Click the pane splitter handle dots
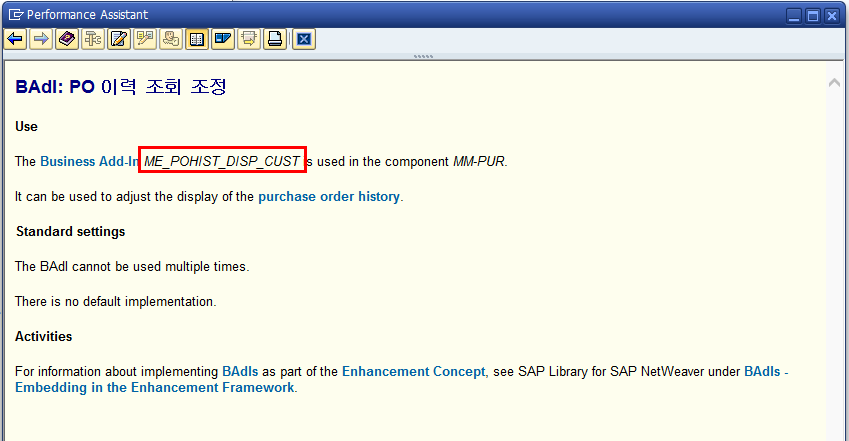 (x=423, y=56)
